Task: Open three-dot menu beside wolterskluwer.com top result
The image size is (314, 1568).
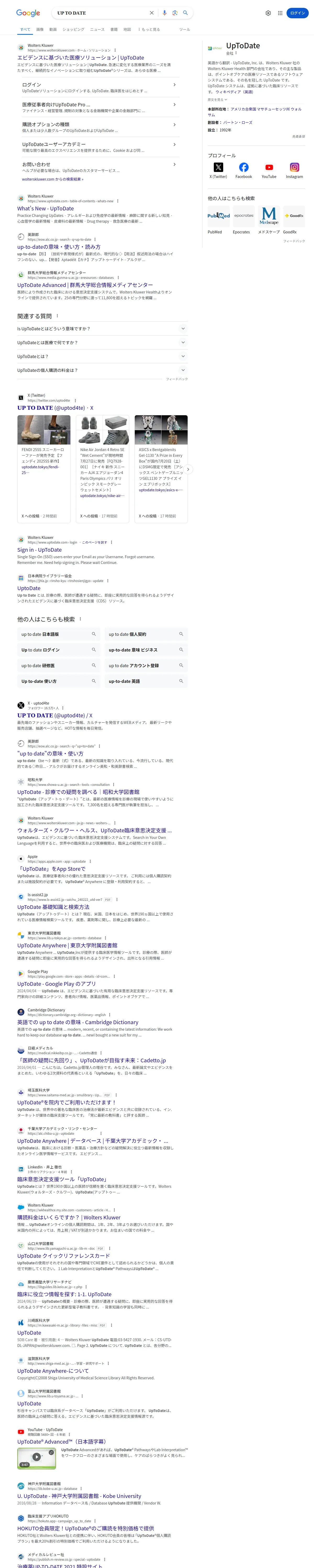Action: click(115, 50)
